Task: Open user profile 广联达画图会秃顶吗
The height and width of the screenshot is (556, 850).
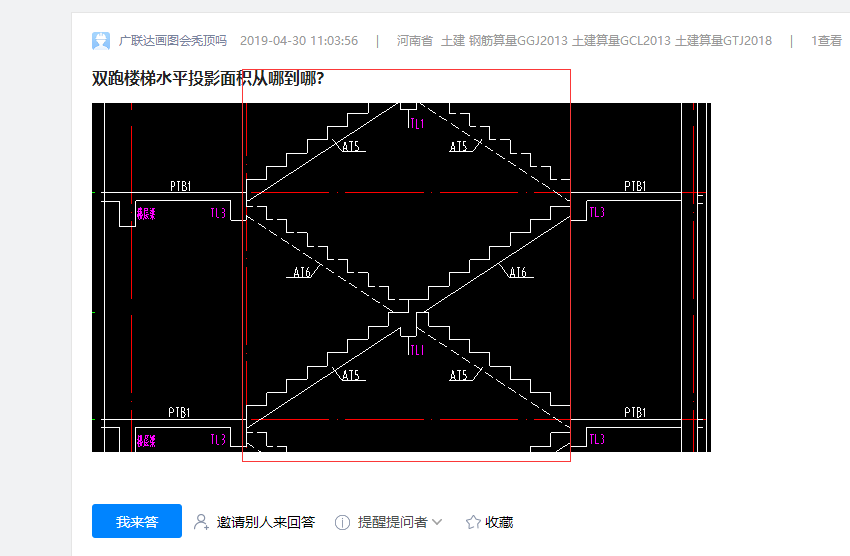Action: (x=173, y=41)
